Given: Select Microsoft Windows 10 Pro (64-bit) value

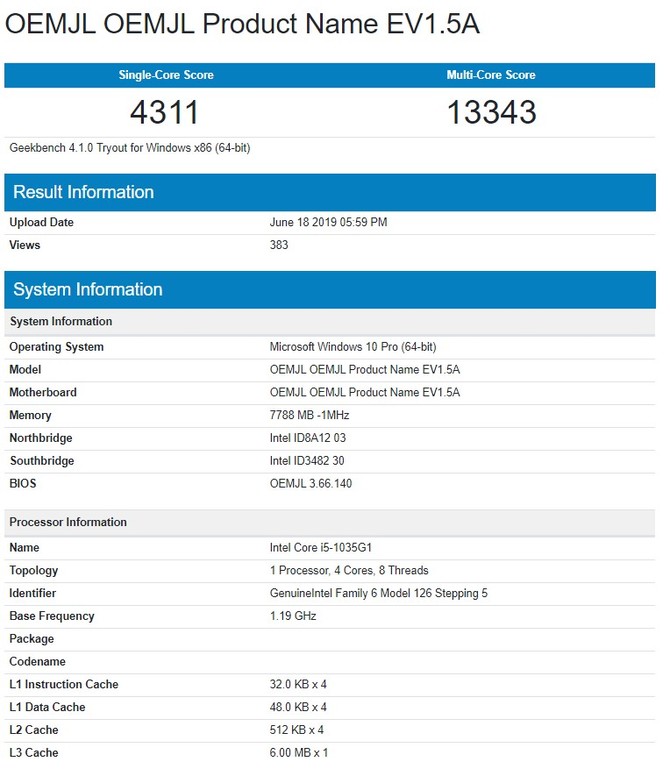Looking at the screenshot, I should pos(353,347).
